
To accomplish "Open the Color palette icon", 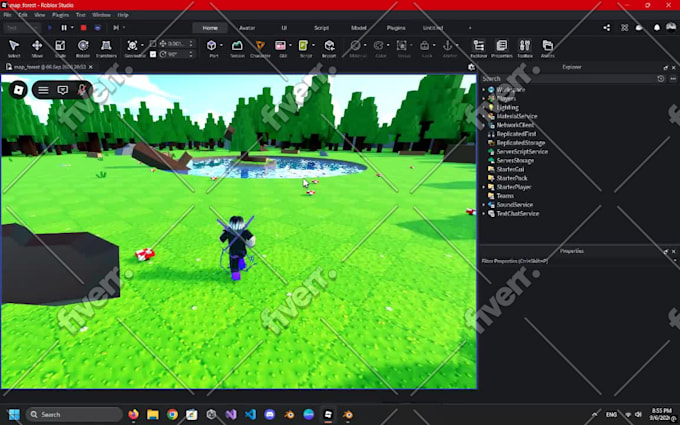I will tap(379, 46).
